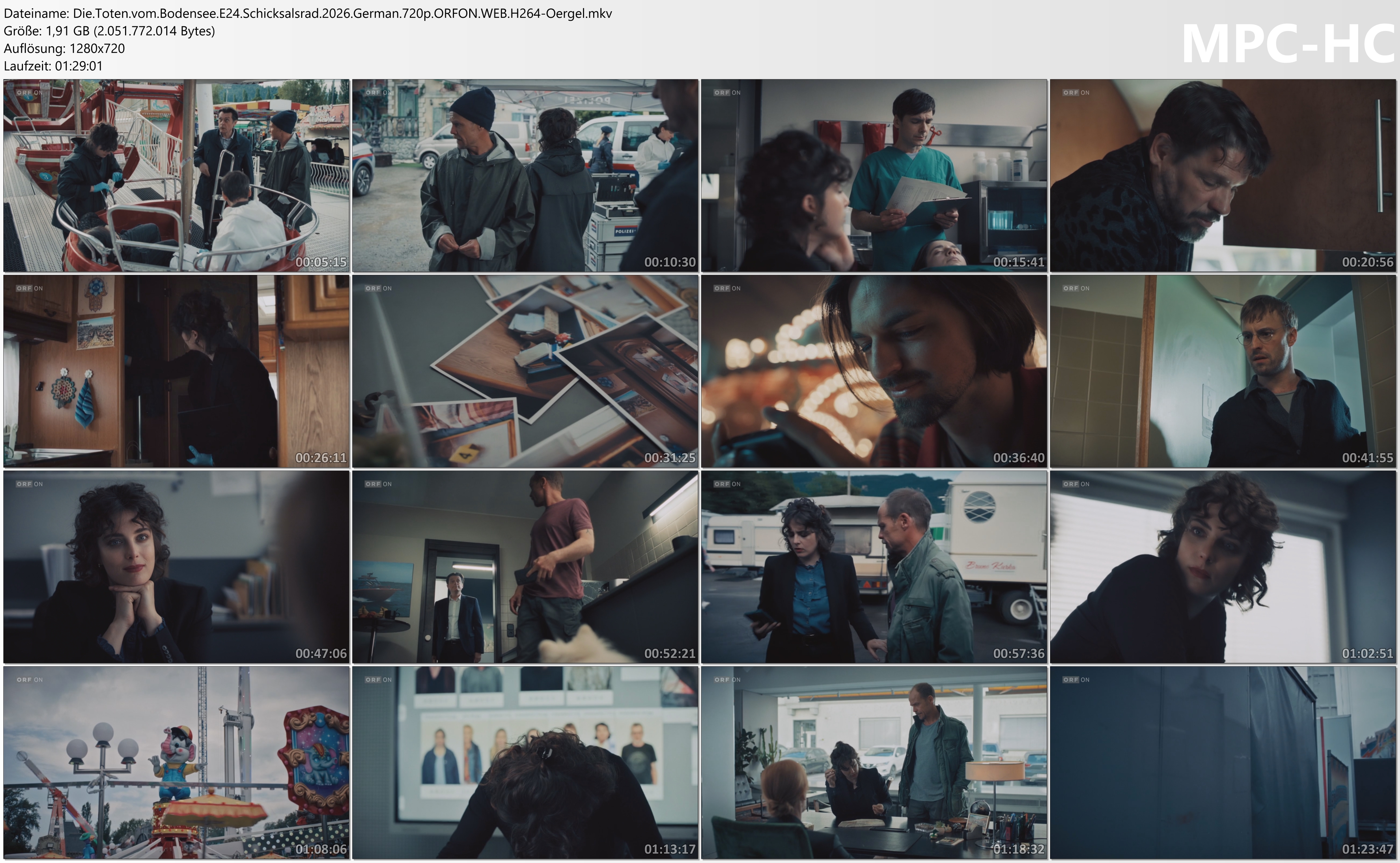Click the ORF ON watermark in first thumbnail

click(x=29, y=93)
